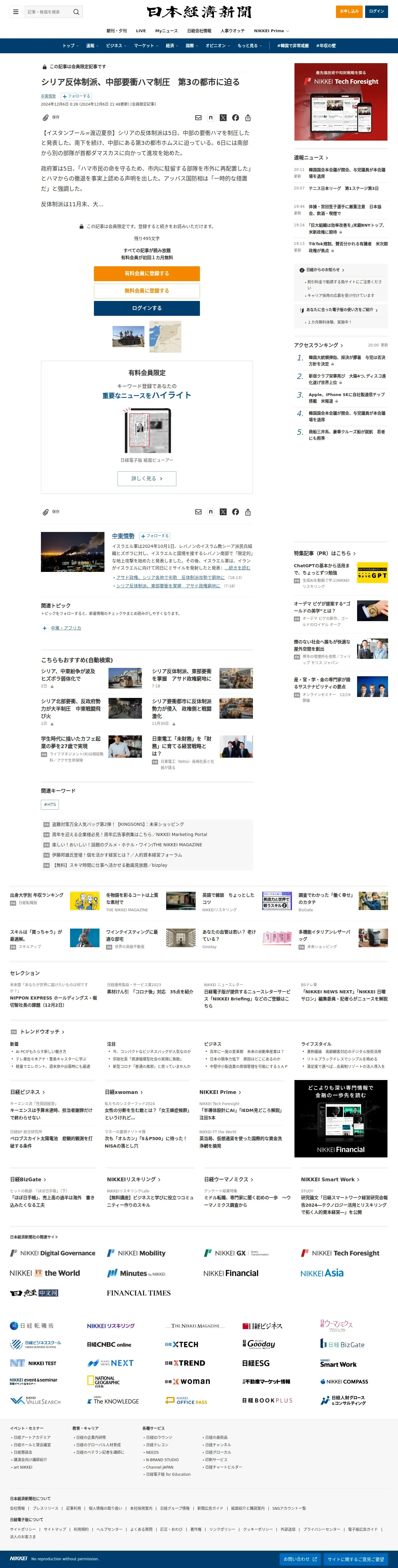
Task: Click the header ログイン button
Action: [377, 11]
